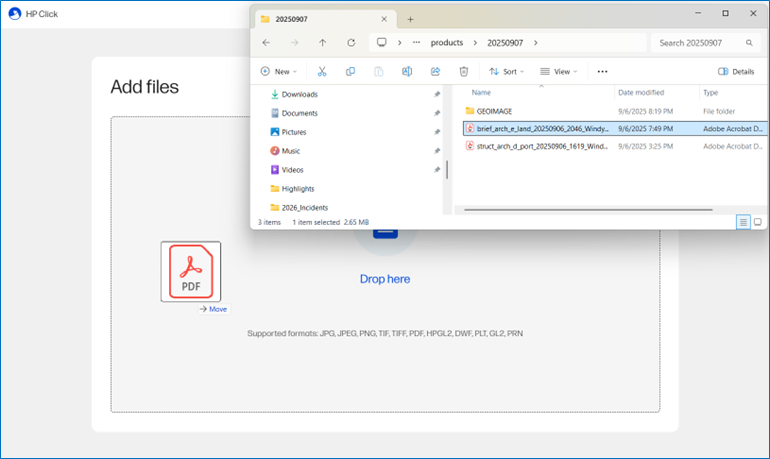This screenshot has width=770, height=459.
Task: Click the Share icon in toolbar
Action: pos(435,72)
